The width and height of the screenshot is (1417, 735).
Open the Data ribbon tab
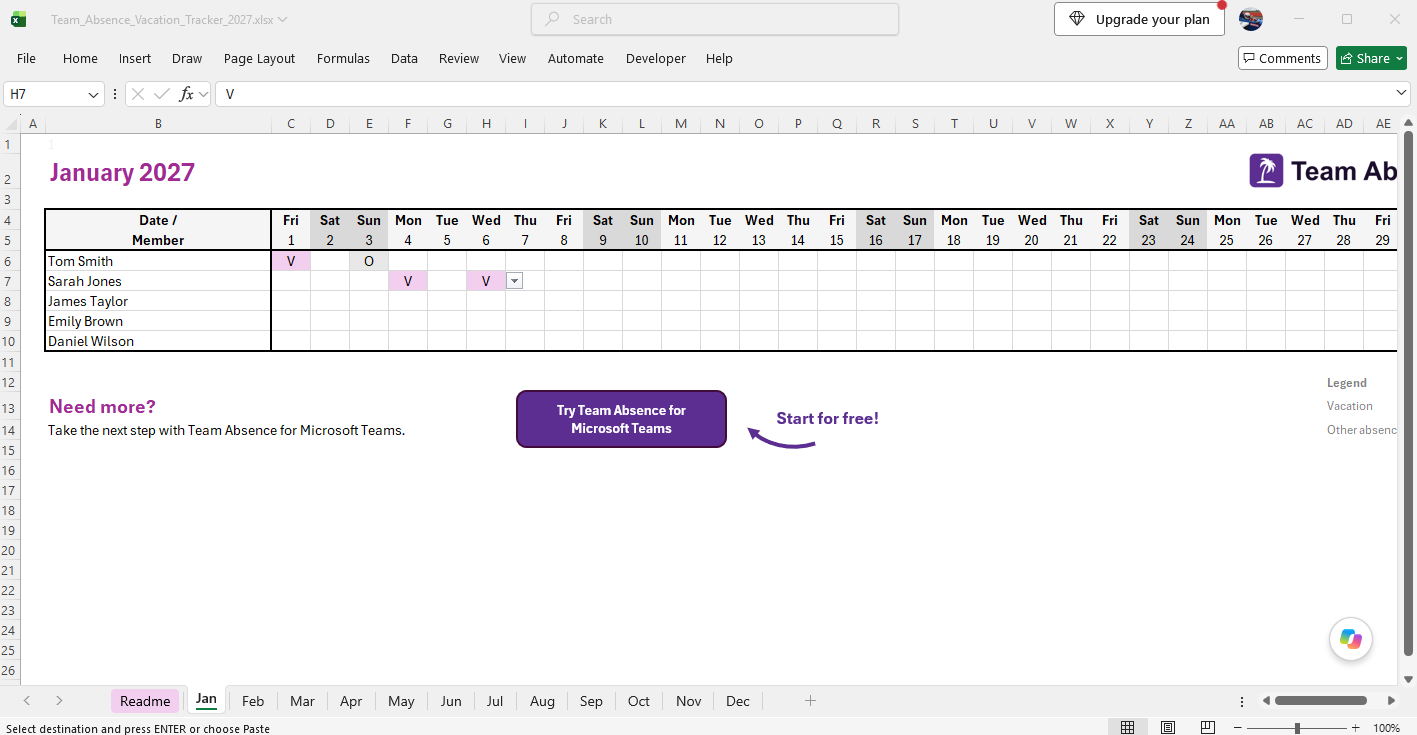tap(404, 59)
